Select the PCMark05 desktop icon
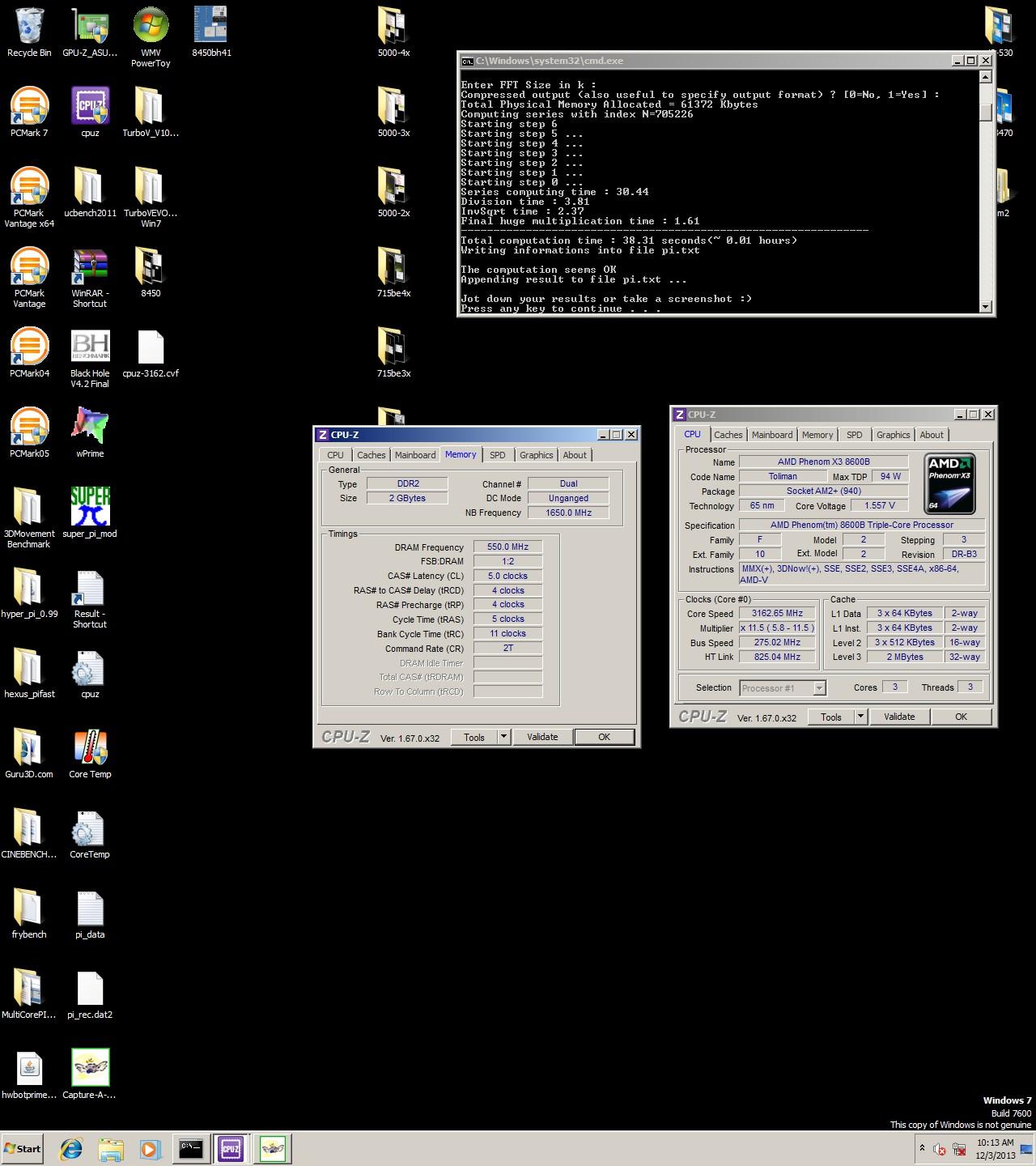The height and width of the screenshot is (1166, 1036). click(x=29, y=433)
